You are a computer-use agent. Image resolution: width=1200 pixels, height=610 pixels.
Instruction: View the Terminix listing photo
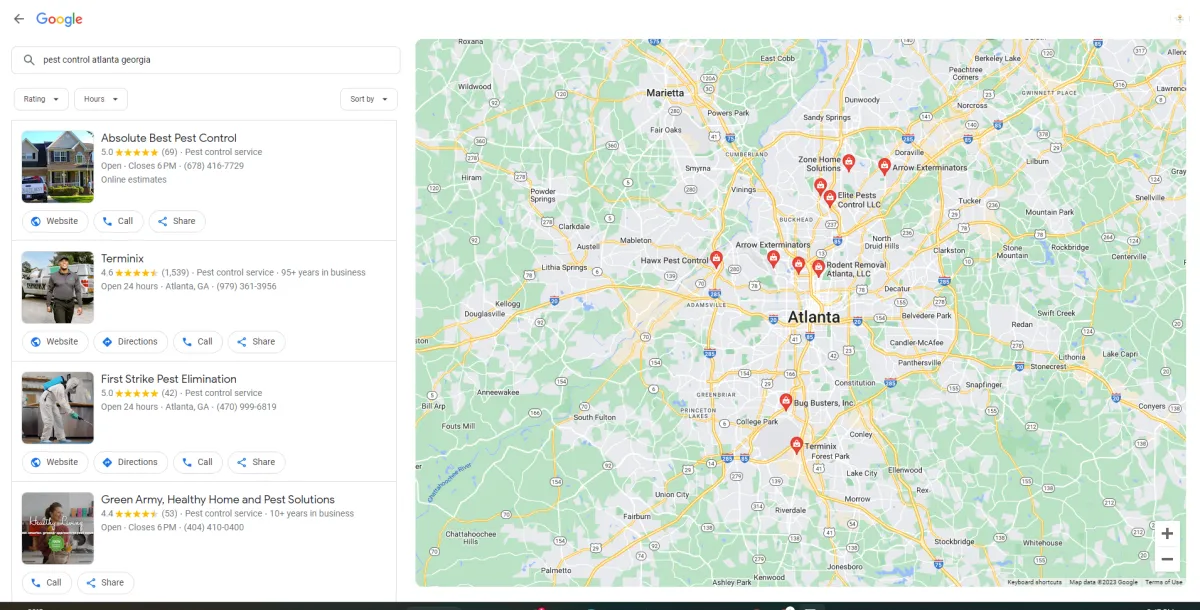tap(58, 287)
